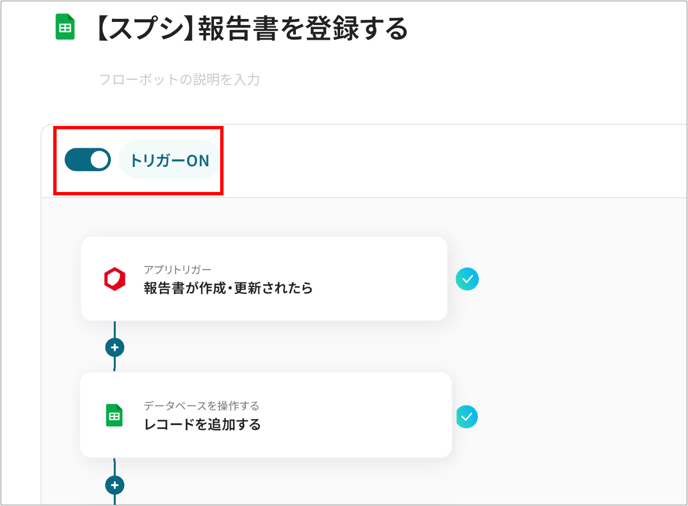The width and height of the screenshot is (688, 506).
Task: Add a step with the plus below レコードを追加する
Action: coord(115,485)
